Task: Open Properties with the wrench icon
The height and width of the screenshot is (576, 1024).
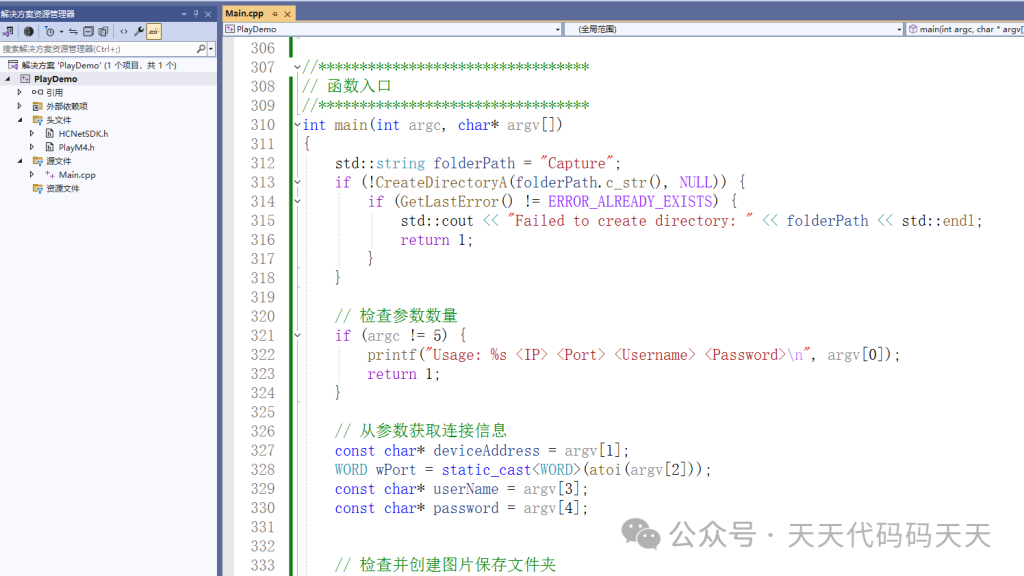Action: pos(139,31)
